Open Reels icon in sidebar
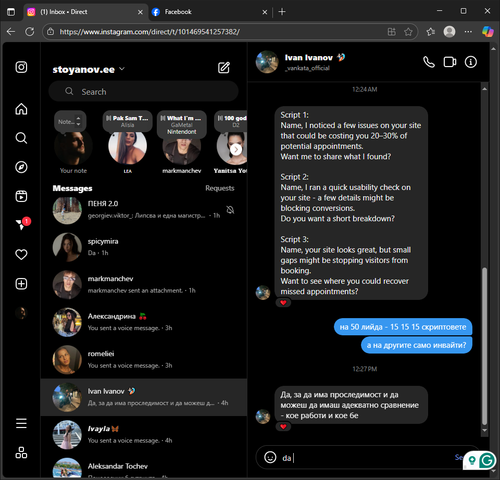The image size is (500, 480). (21, 196)
